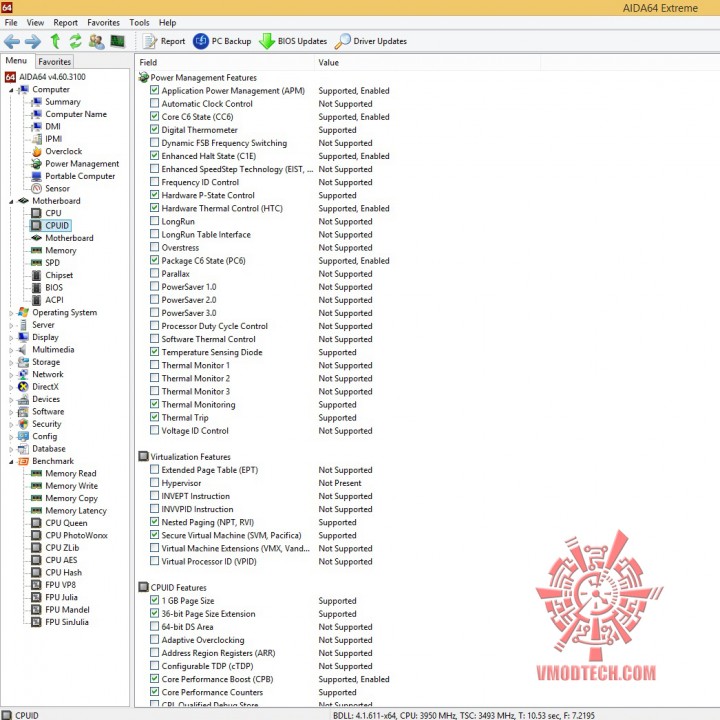
Task: Select the Overclock flame icon item
Action: click(57, 151)
